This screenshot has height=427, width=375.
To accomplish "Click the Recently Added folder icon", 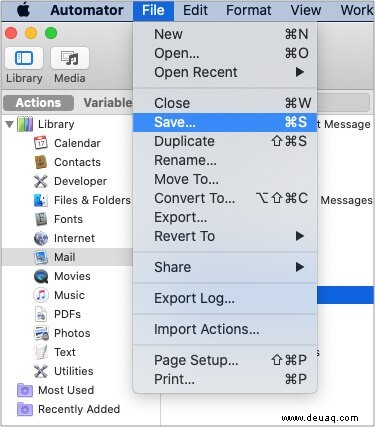I will 25,409.
